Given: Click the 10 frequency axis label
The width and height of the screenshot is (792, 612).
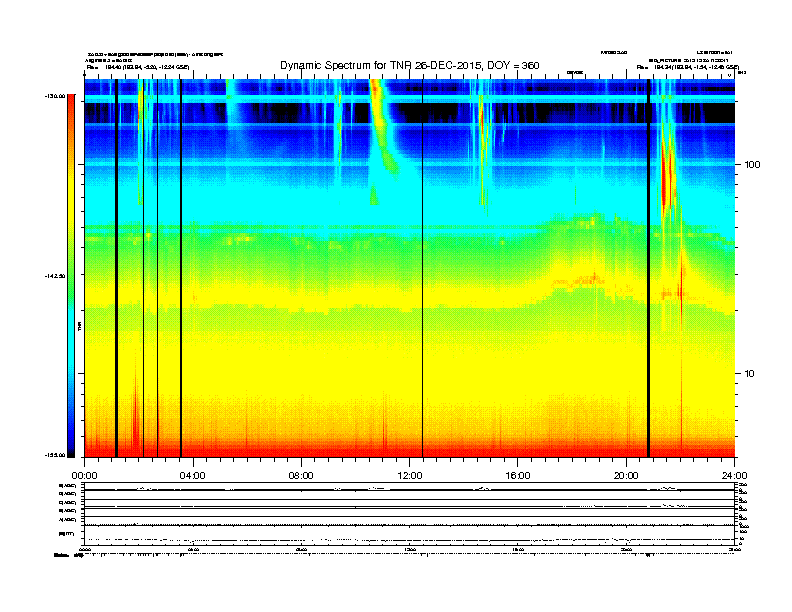Looking at the screenshot, I should point(749,374).
